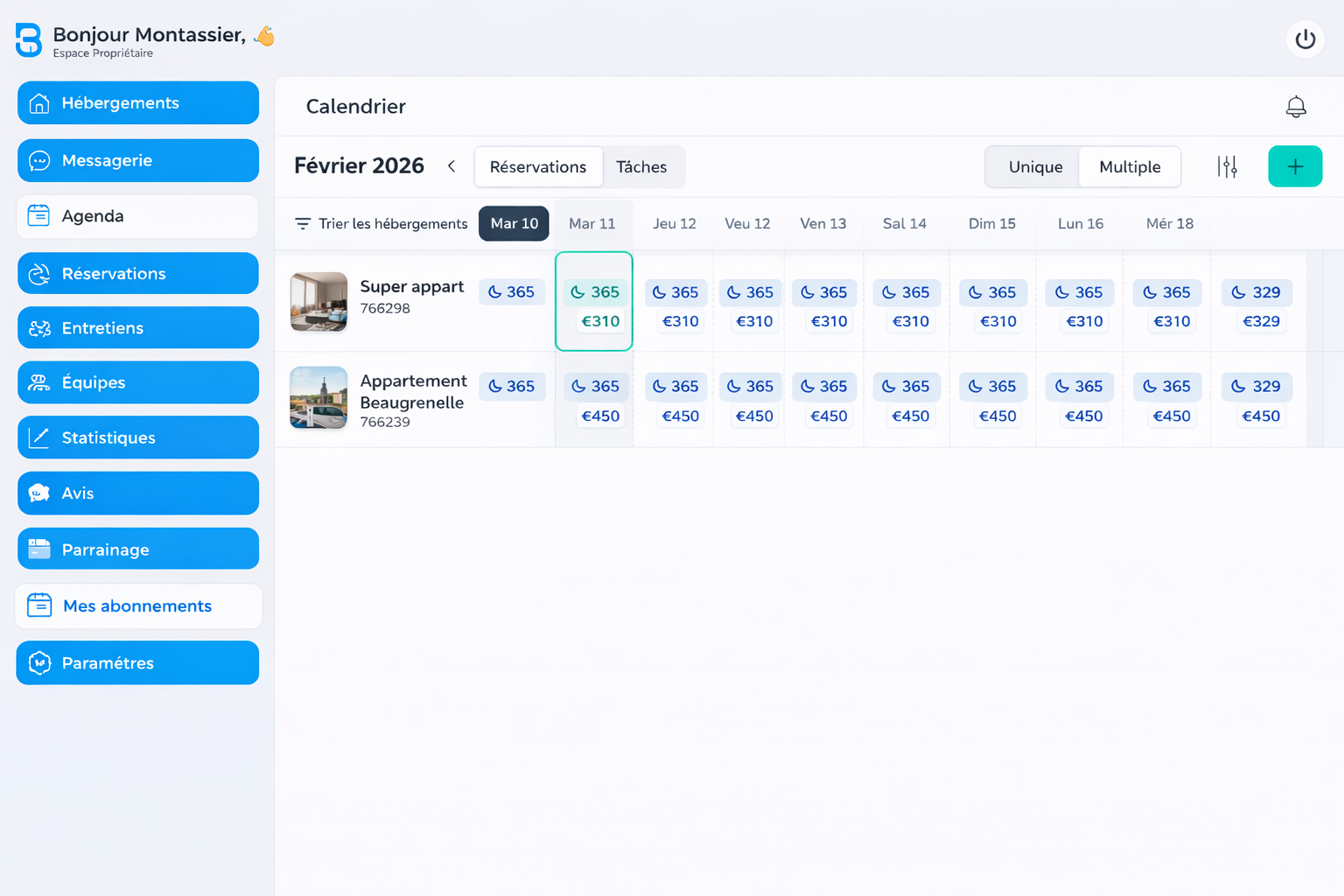
Task: Open the notifications bell
Action: 1296,106
